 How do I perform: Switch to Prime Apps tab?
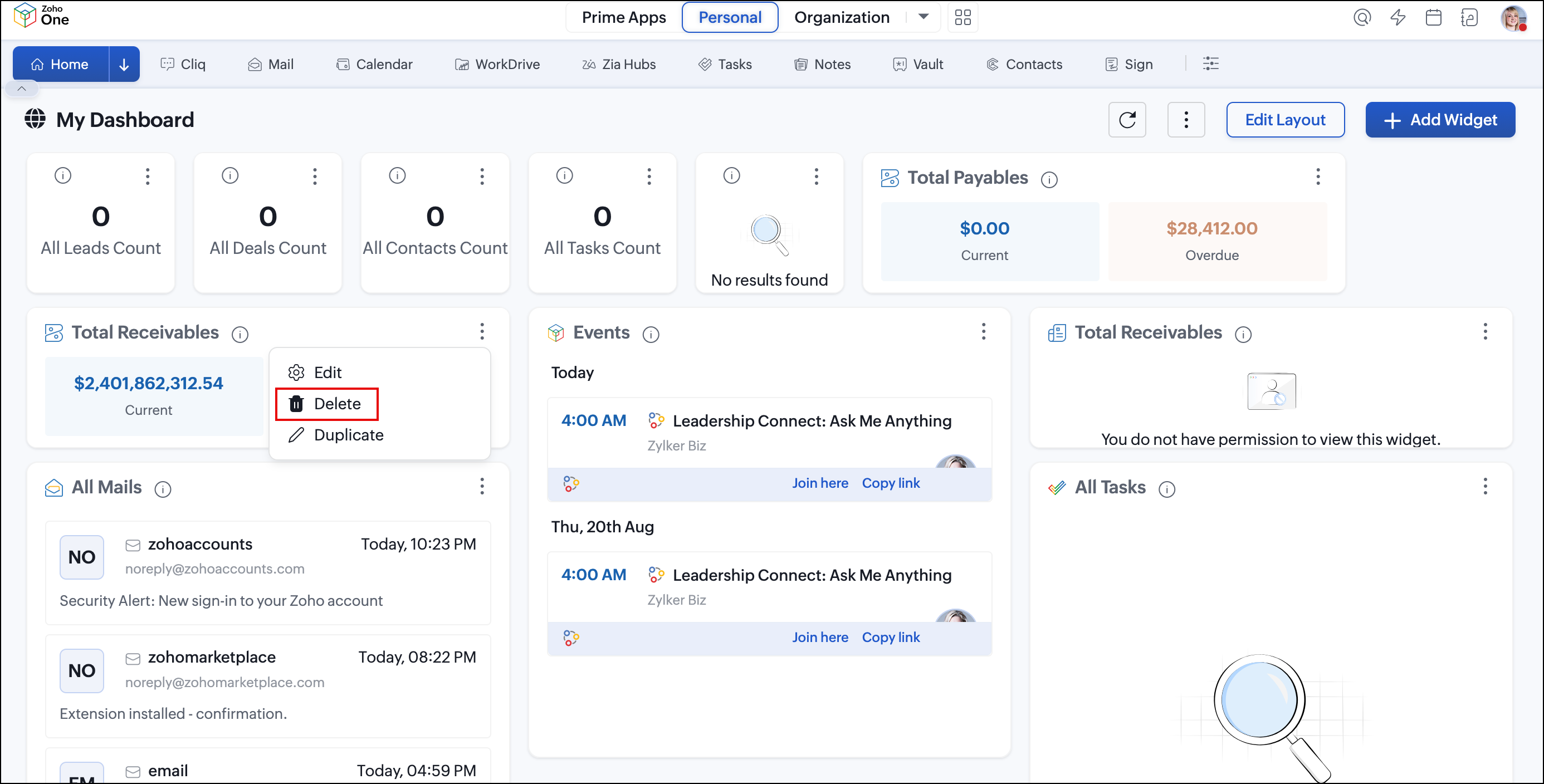[x=623, y=17]
